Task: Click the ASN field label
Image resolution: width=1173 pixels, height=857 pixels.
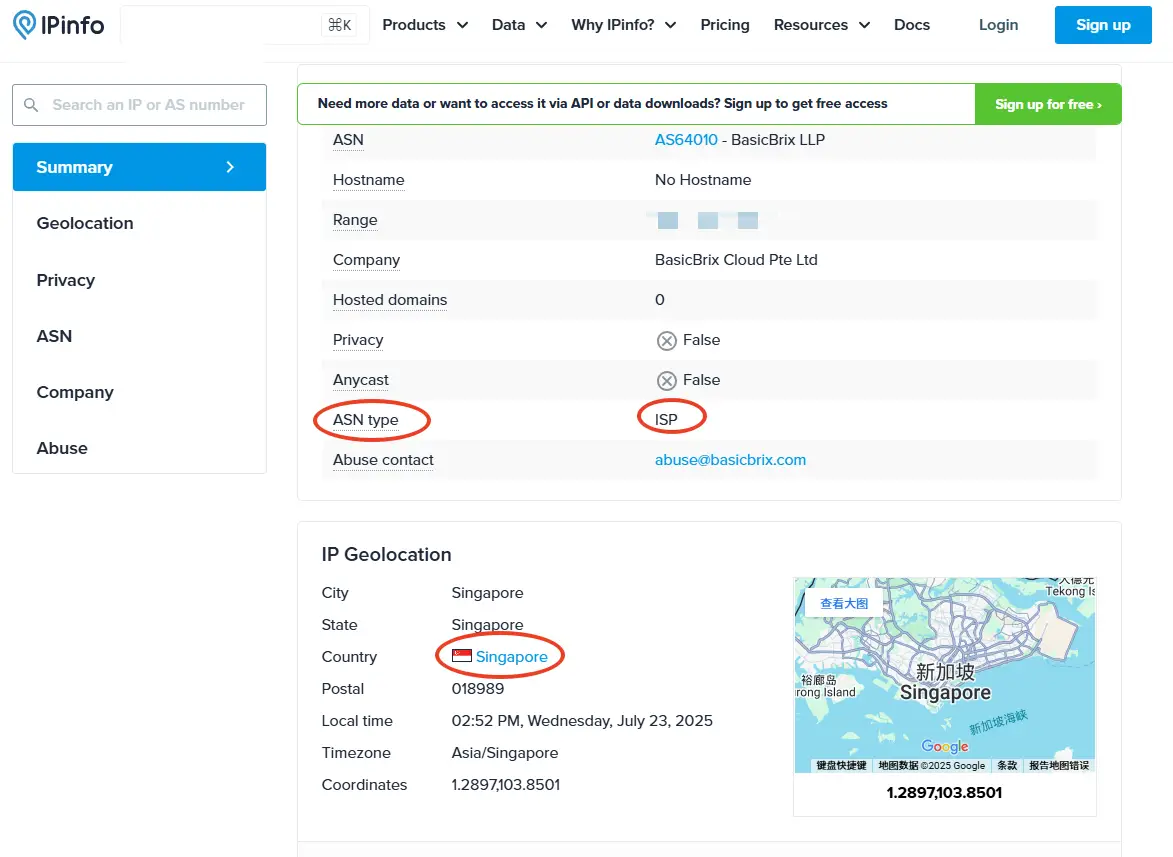Action: pyautogui.click(x=348, y=140)
